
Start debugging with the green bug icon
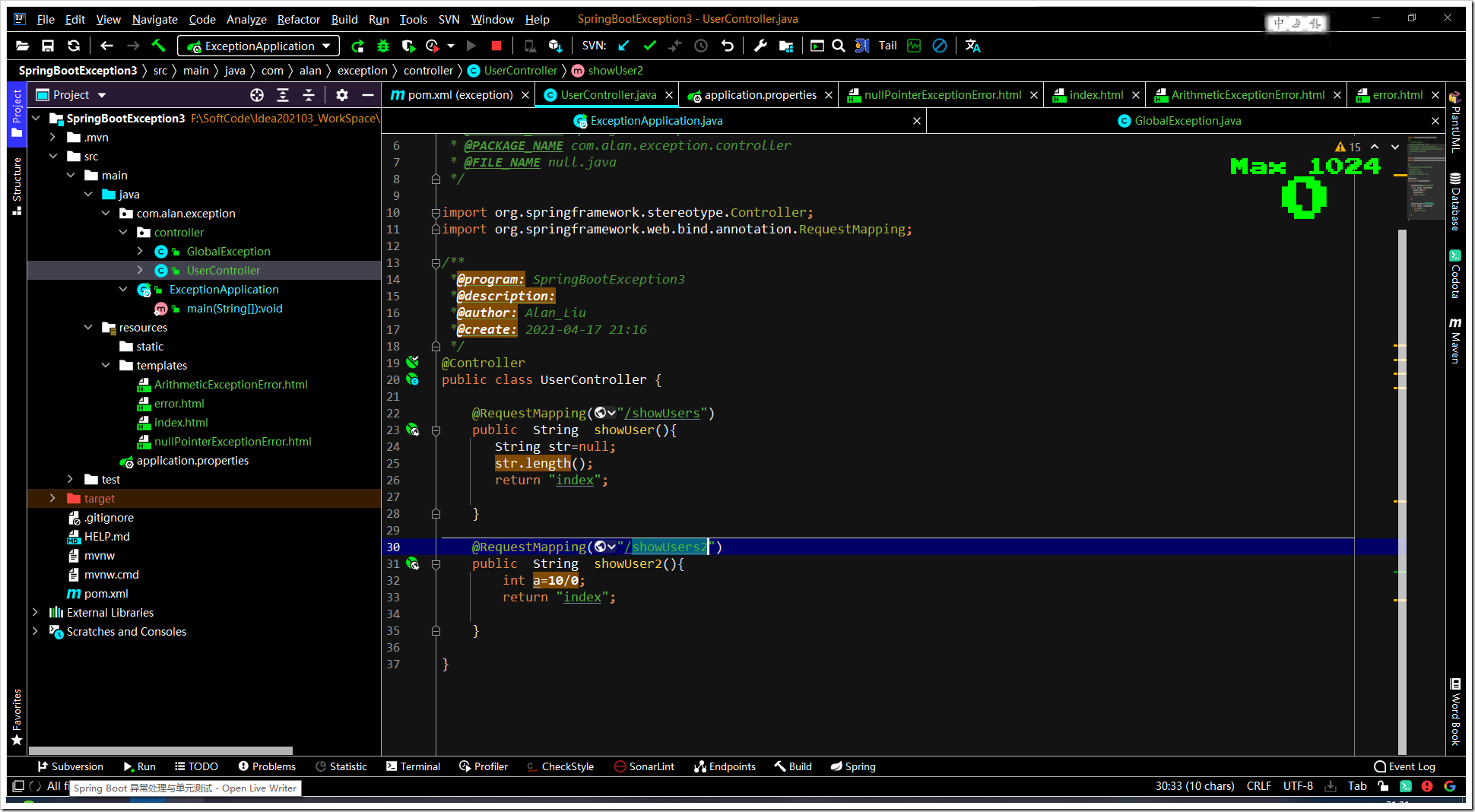point(383,46)
